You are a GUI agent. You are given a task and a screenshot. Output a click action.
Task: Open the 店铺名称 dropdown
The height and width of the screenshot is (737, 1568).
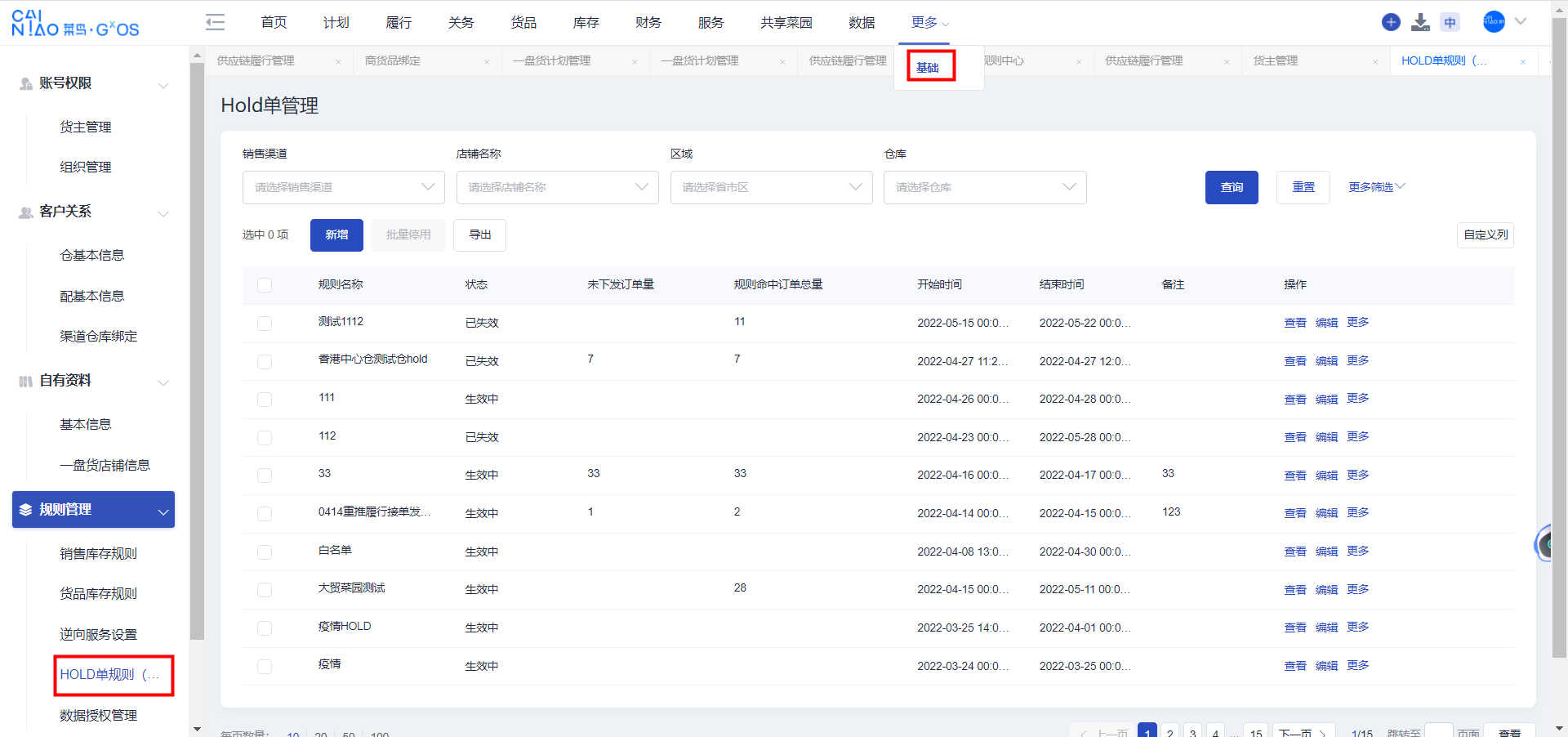tap(558, 187)
